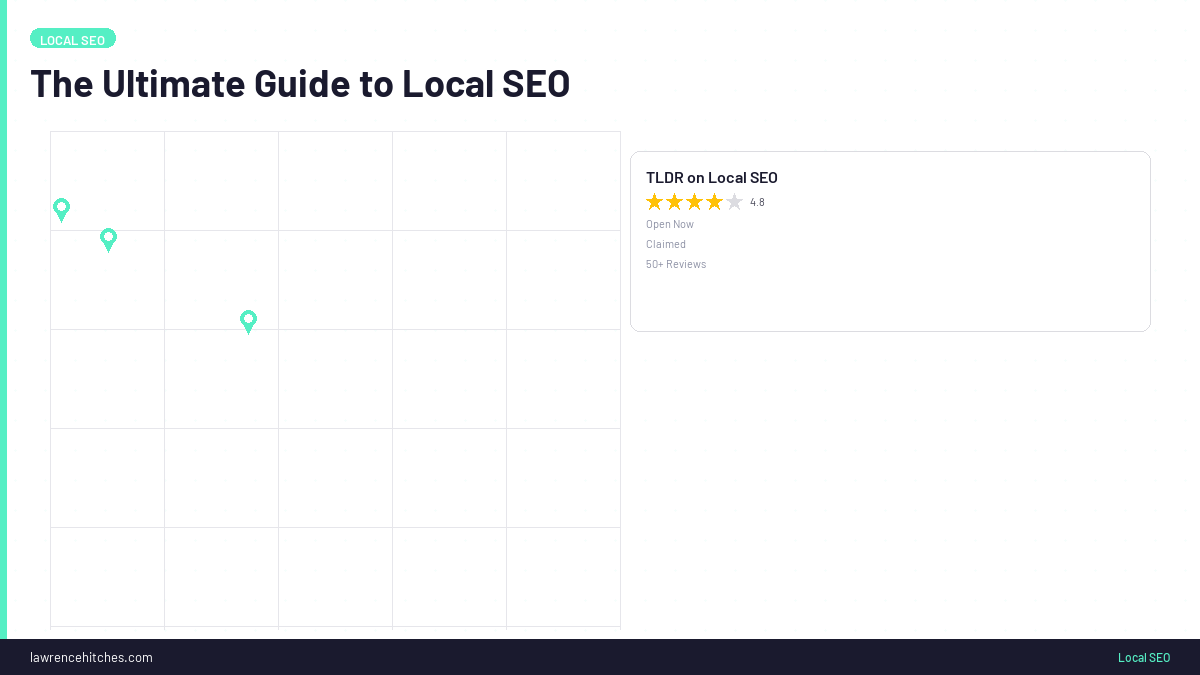
Task: Click the 4.8 rating value
Action: click(x=757, y=202)
